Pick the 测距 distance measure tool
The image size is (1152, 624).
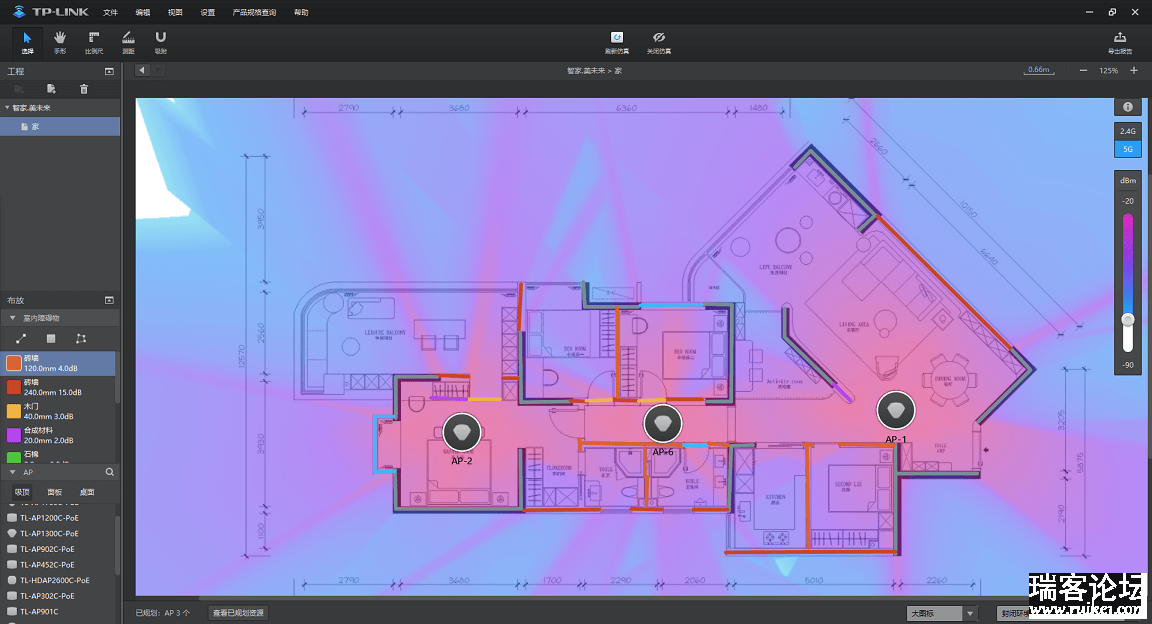point(128,43)
